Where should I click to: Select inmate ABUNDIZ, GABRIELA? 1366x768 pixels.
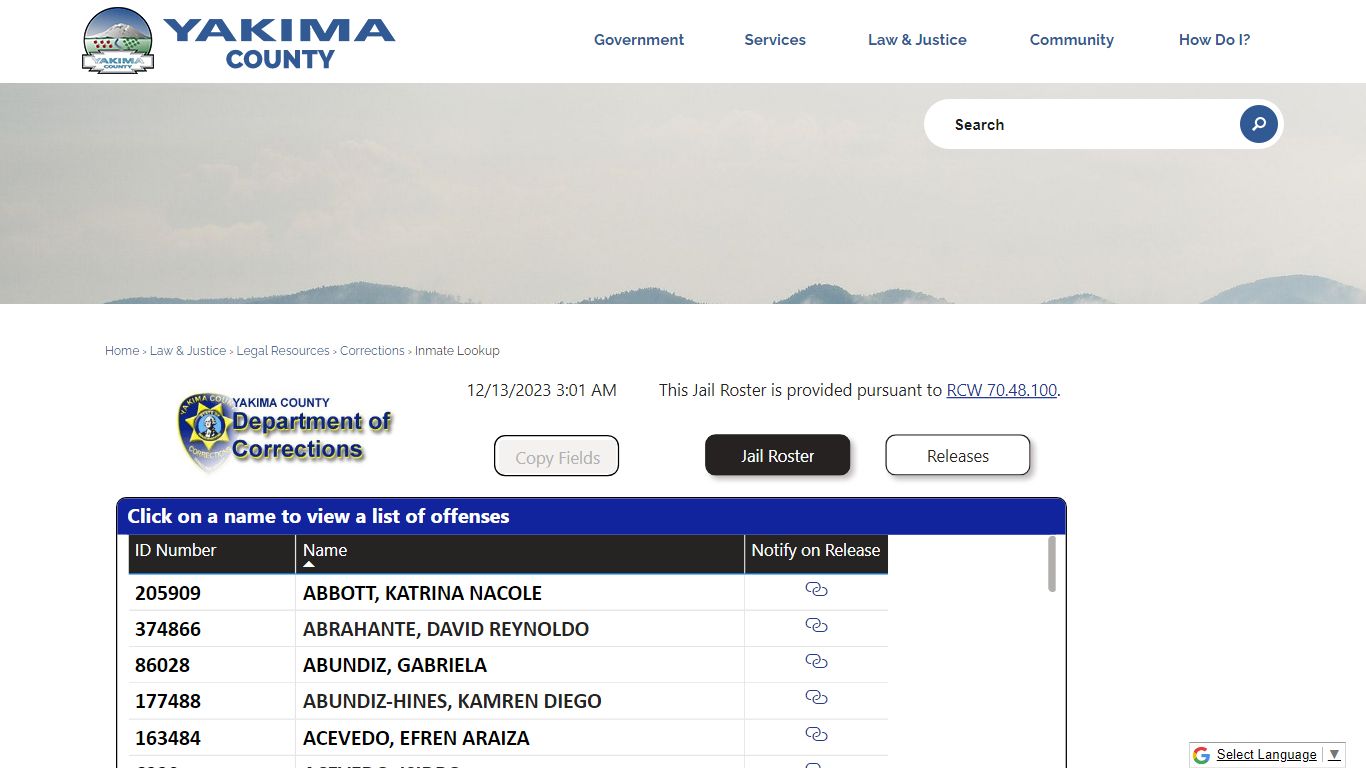point(395,665)
